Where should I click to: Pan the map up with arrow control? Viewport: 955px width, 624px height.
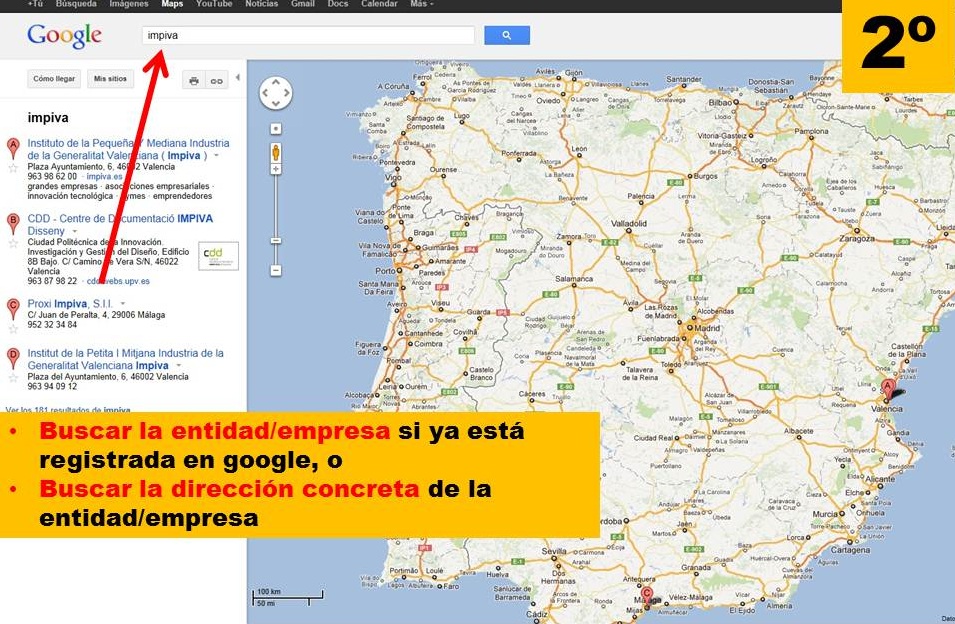point(276,81)
